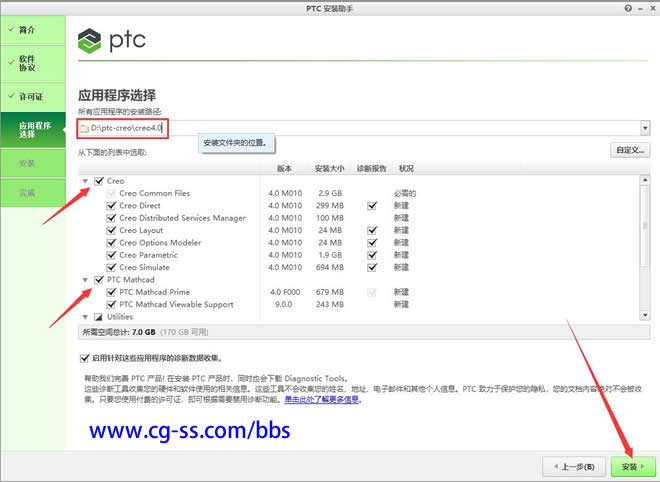Select the 安装 step in the sidebar
This screenshot has width=660, height=482.
point(33,163)
